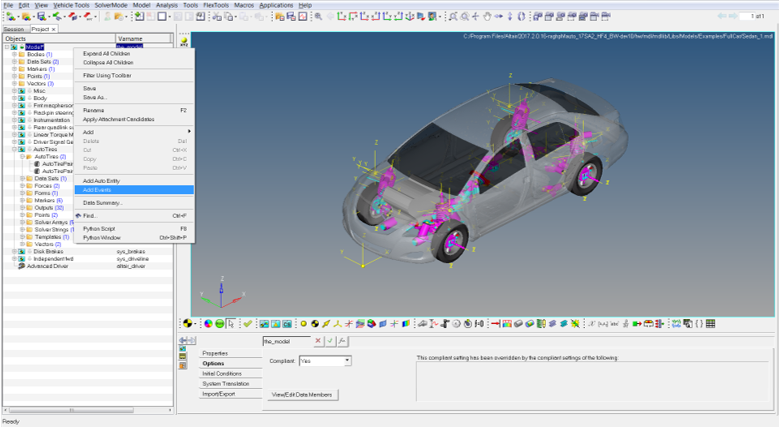Select Advanced Driver item in the tree
The width and height of the screenshot is (780, 429).
47,266
